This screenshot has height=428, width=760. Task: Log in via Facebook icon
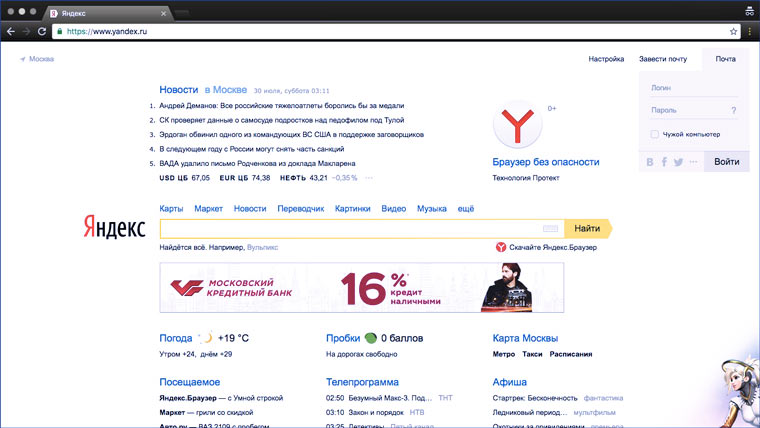(664, 162)
